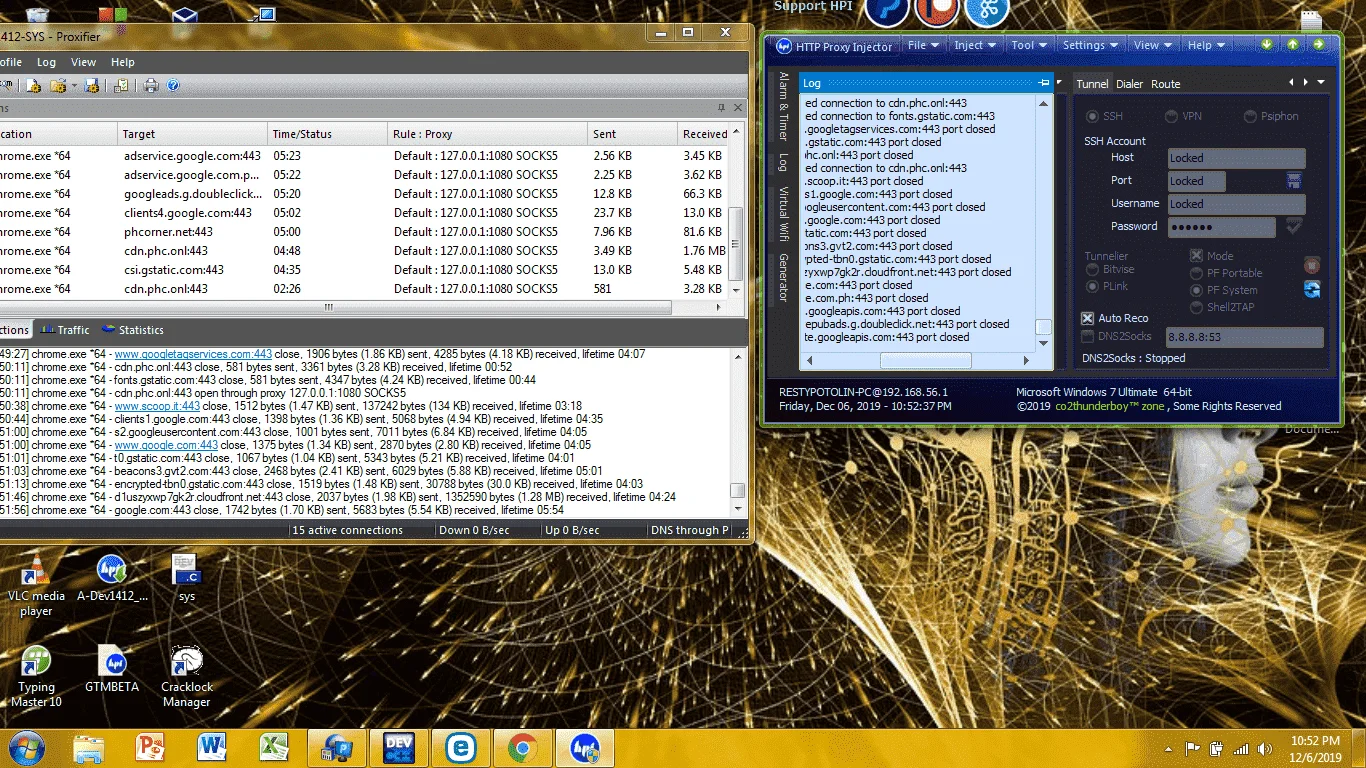
Task: Click the green right-arrow button in HTTP Proxy Injector
Action: 1319,44
